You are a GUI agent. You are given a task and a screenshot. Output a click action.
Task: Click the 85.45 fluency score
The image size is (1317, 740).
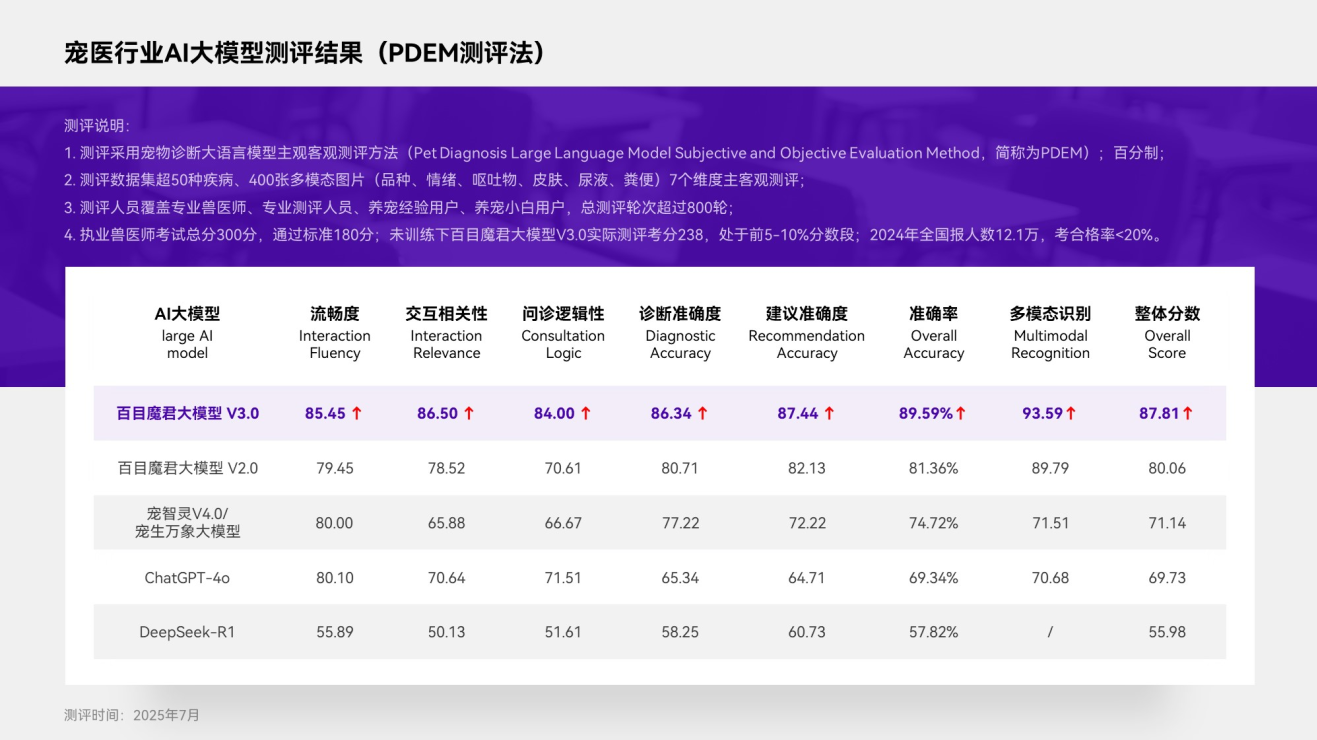[325, 413]
